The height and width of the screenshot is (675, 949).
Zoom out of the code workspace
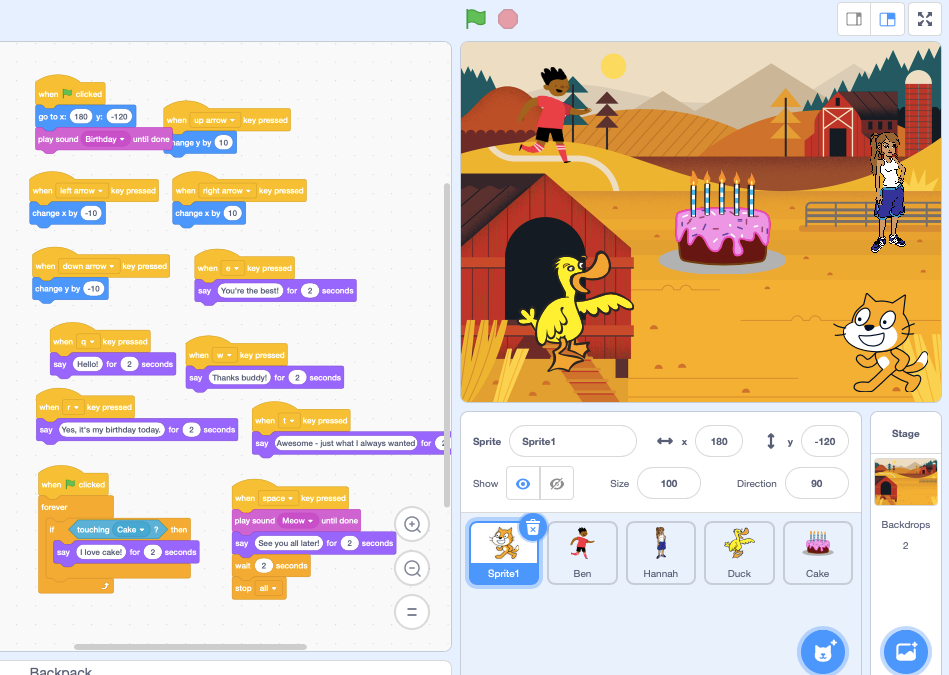click(412, 568)
